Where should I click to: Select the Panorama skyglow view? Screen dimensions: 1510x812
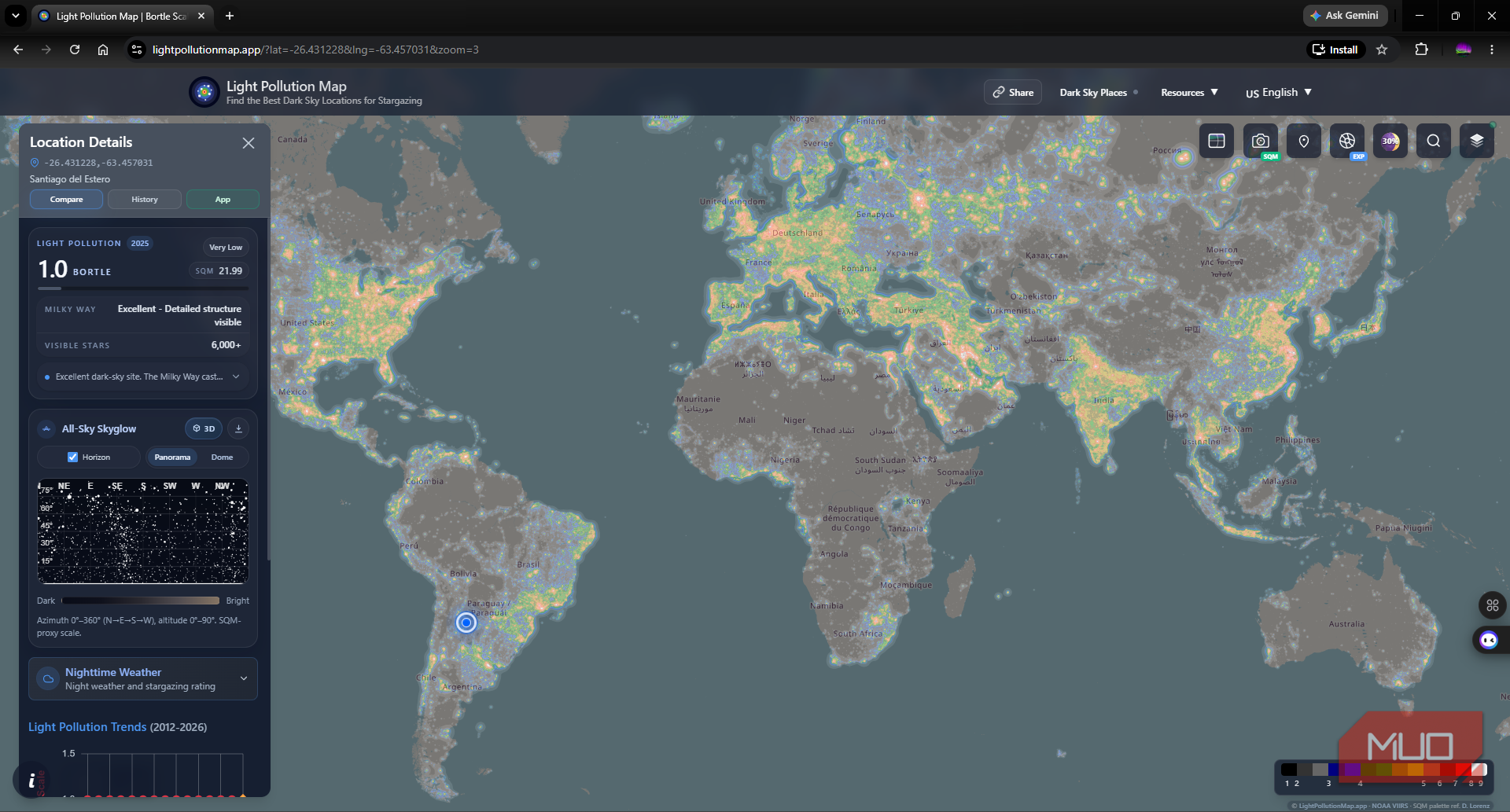coord(172,457)
